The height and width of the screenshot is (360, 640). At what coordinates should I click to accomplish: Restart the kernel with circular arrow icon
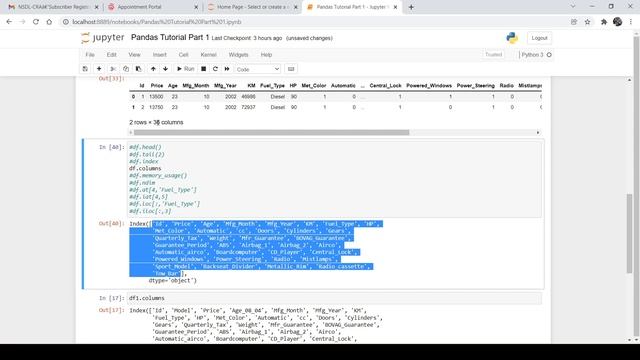(x=215, y=69)
